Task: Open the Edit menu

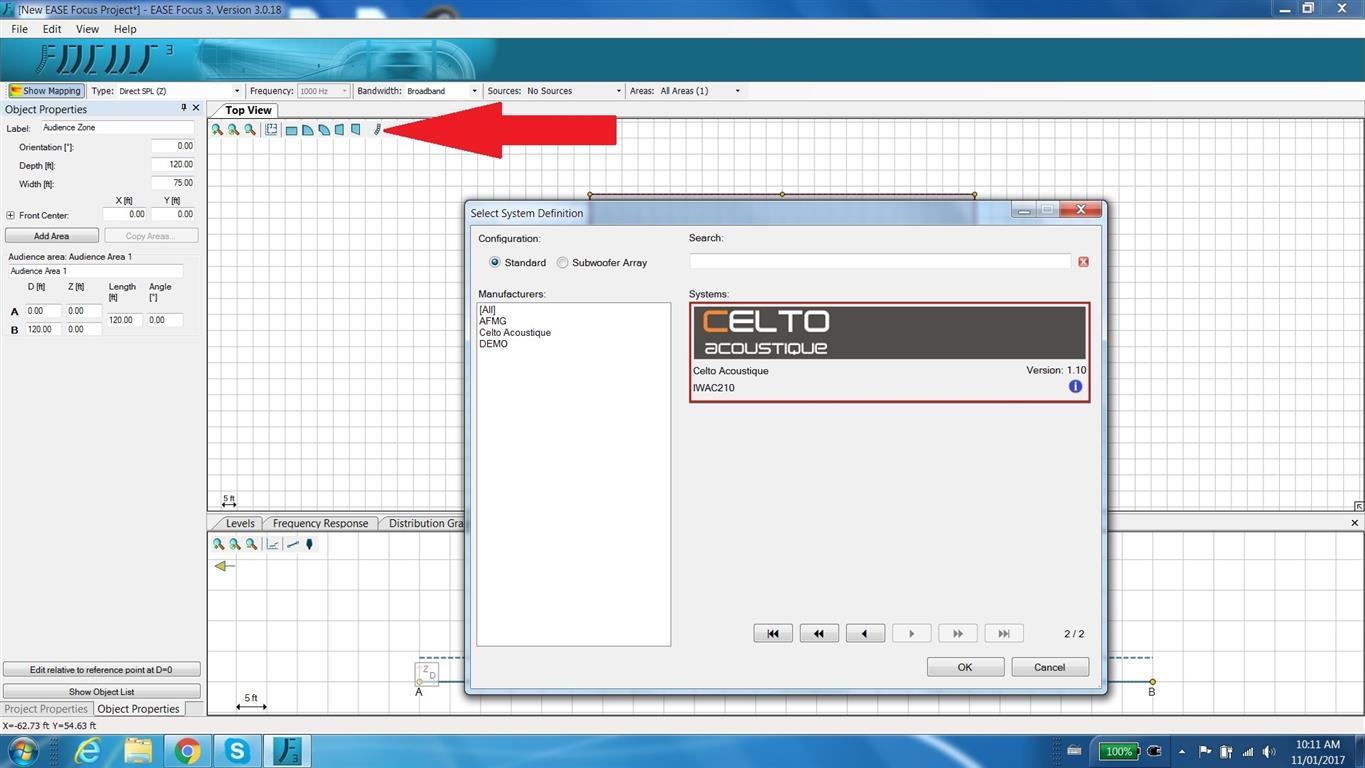Action: (x=52, y=29)
